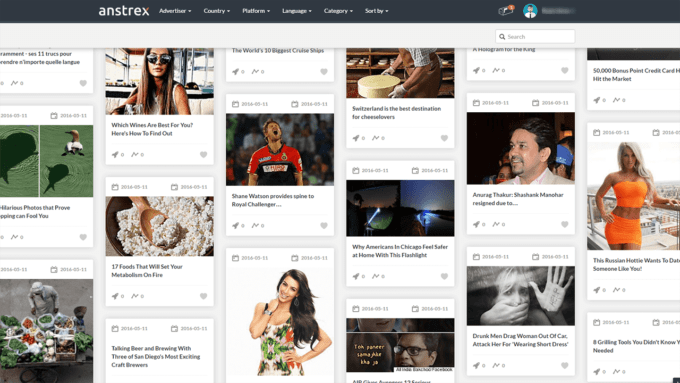The image size is (680, 383).
Task: Click the trend chart icon under 17 Foods ad
Action: [135, 296]
